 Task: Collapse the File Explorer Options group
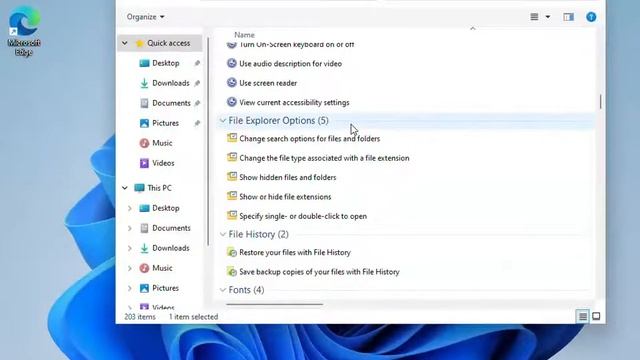click(223, 120)
